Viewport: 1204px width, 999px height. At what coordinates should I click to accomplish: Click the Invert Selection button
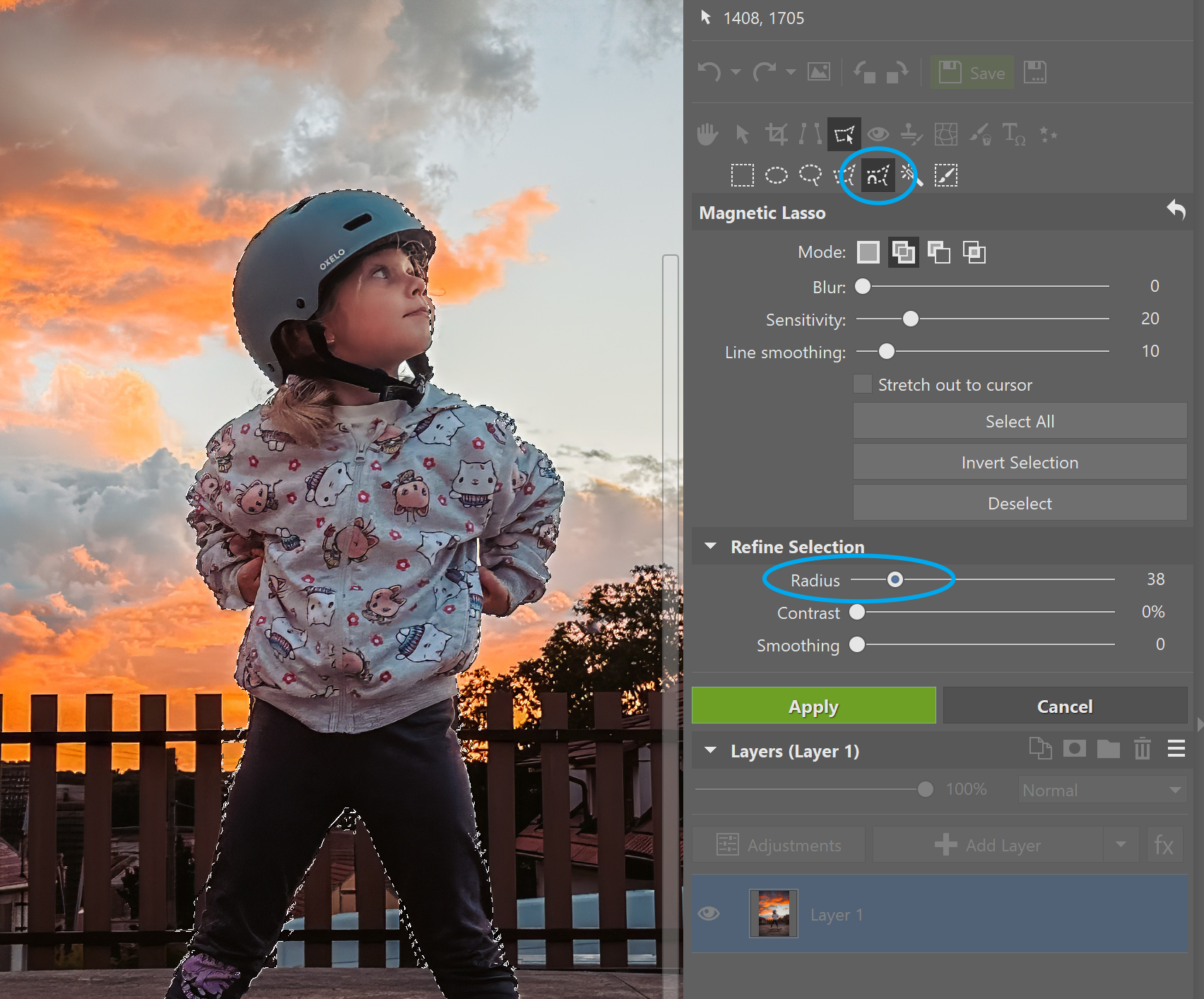(1020, 463)
